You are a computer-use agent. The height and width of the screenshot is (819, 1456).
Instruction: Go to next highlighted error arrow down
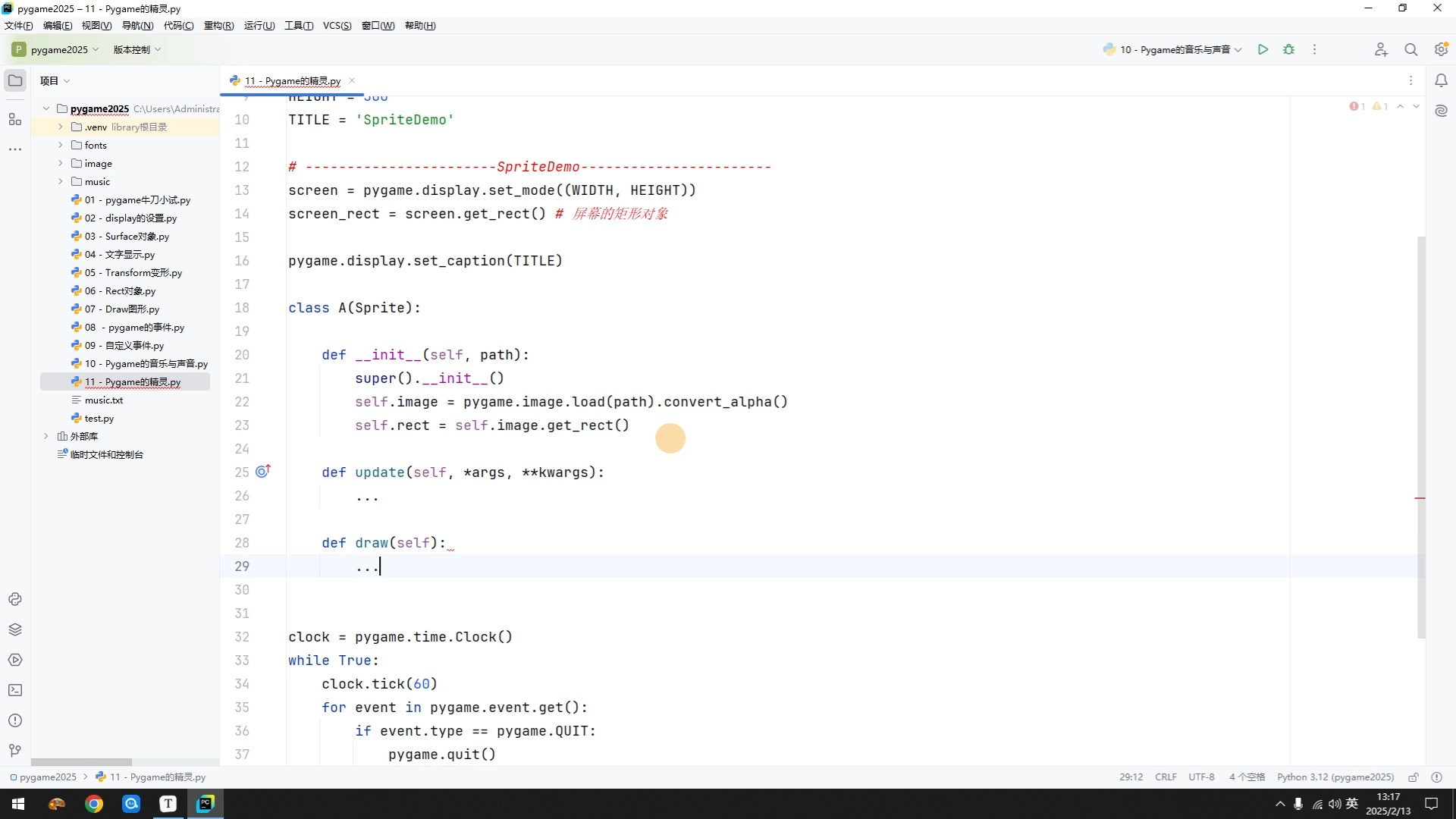(1415, 106)
